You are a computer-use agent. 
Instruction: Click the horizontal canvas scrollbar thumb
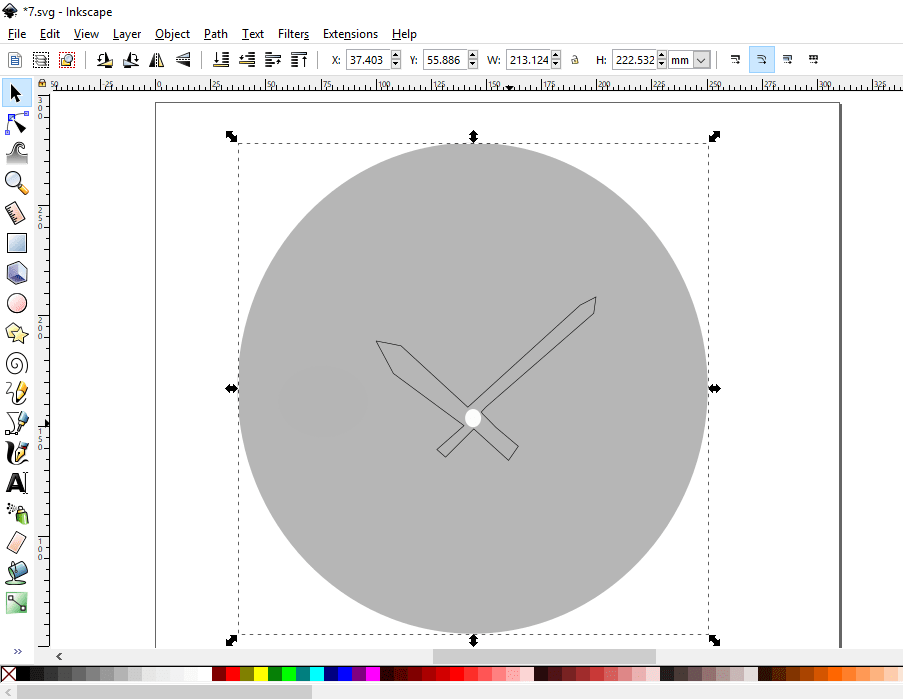click(x=544, y=656)
